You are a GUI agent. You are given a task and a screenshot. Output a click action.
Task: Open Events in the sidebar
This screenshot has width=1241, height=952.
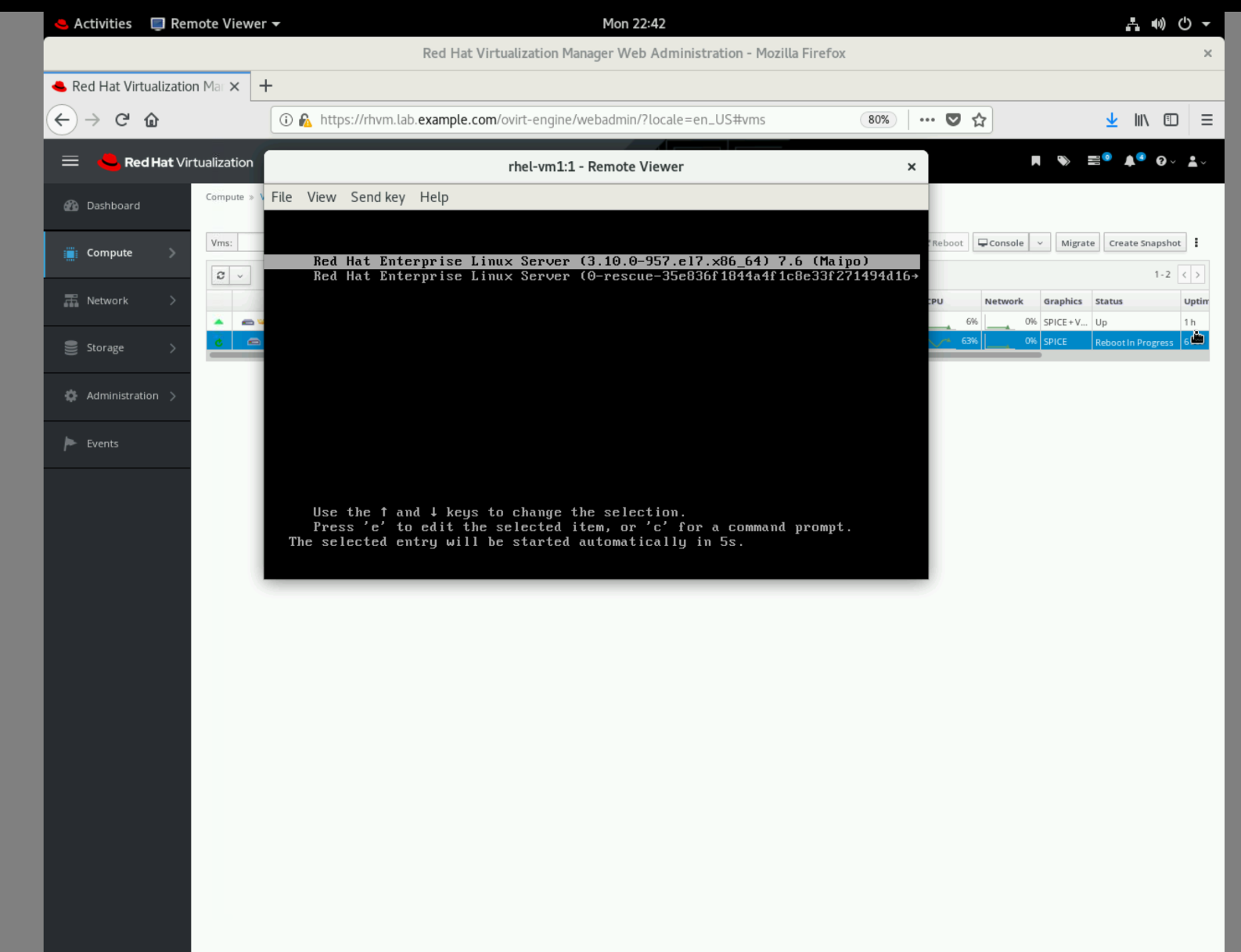click(117, 444)
